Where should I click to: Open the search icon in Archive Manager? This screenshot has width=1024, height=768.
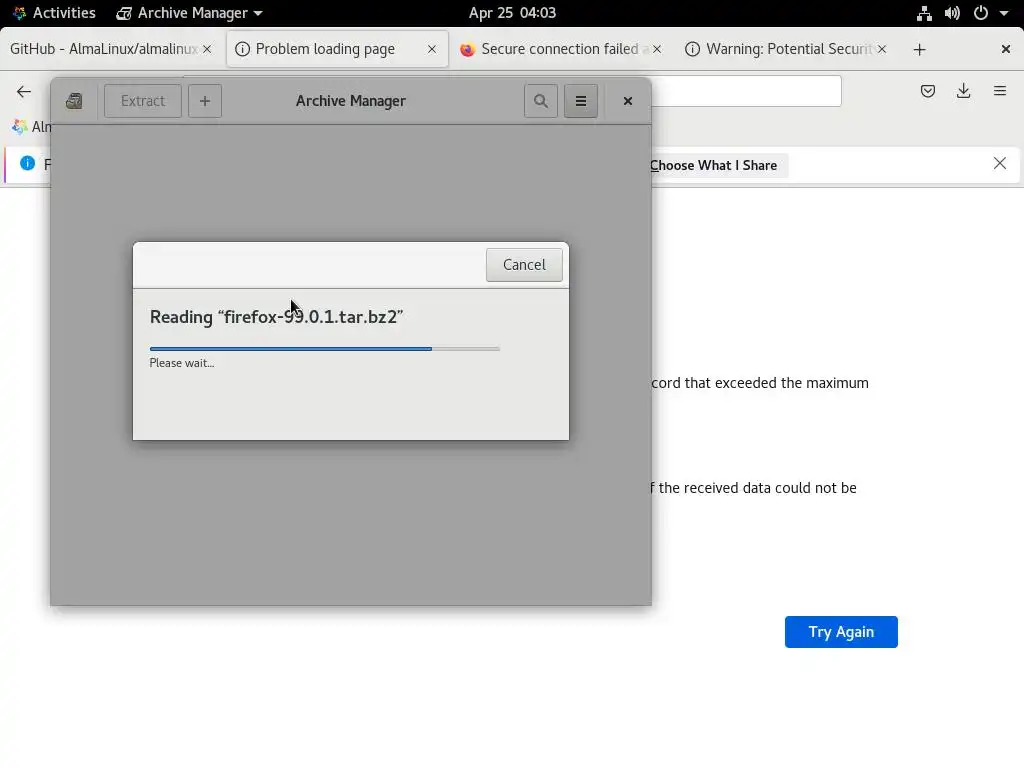541,101
